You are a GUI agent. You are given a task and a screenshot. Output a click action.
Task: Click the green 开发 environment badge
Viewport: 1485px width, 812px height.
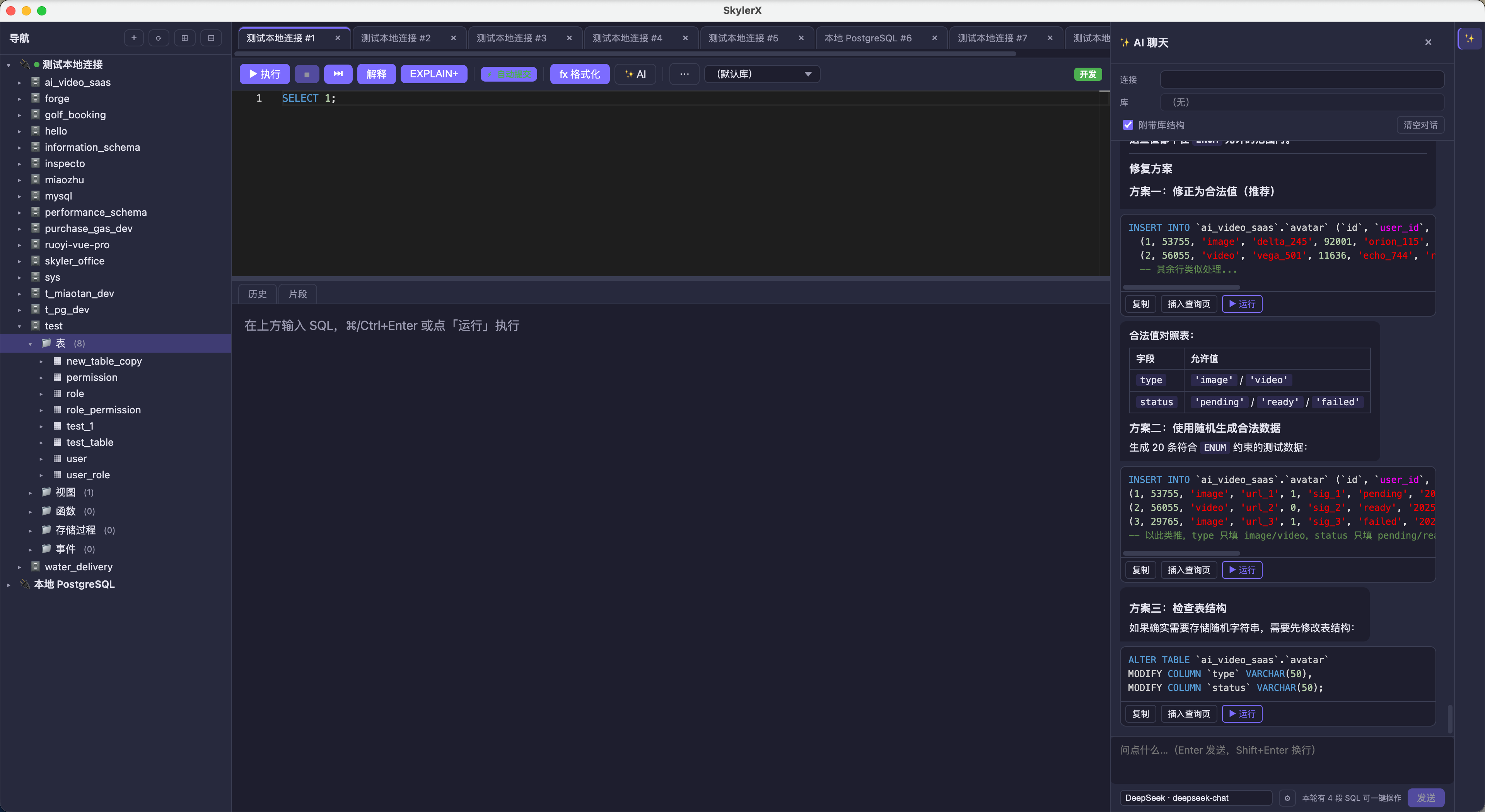[x=1088, y=74]
